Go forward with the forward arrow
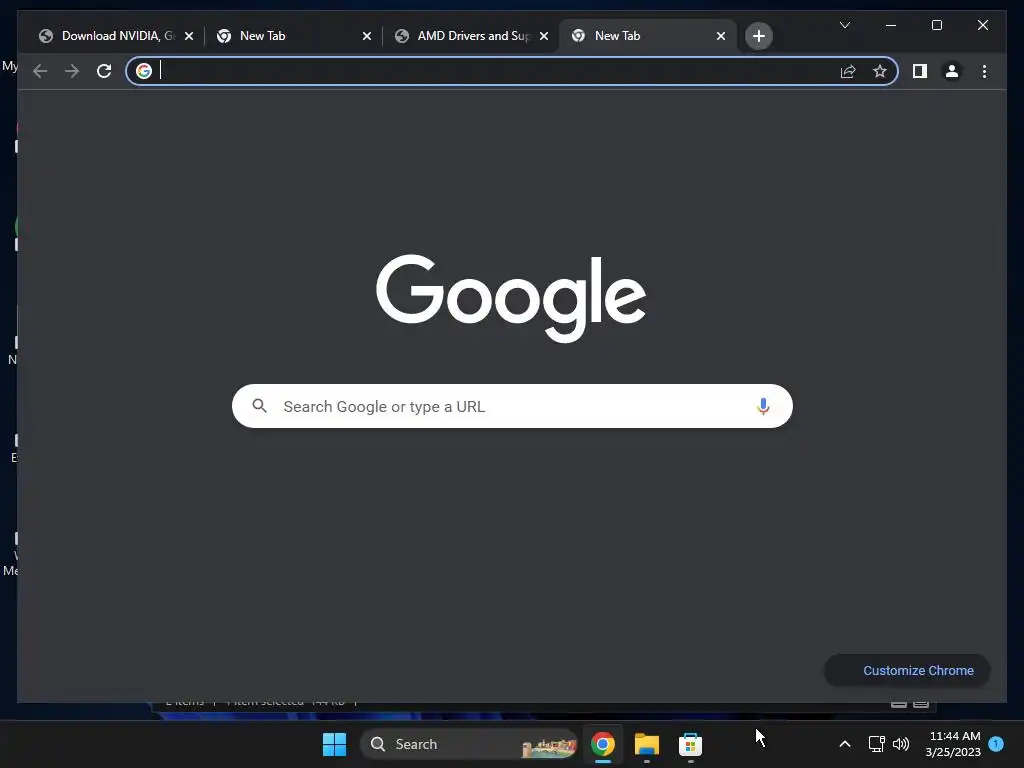The image size is (1024, 768). pos(72,71)
